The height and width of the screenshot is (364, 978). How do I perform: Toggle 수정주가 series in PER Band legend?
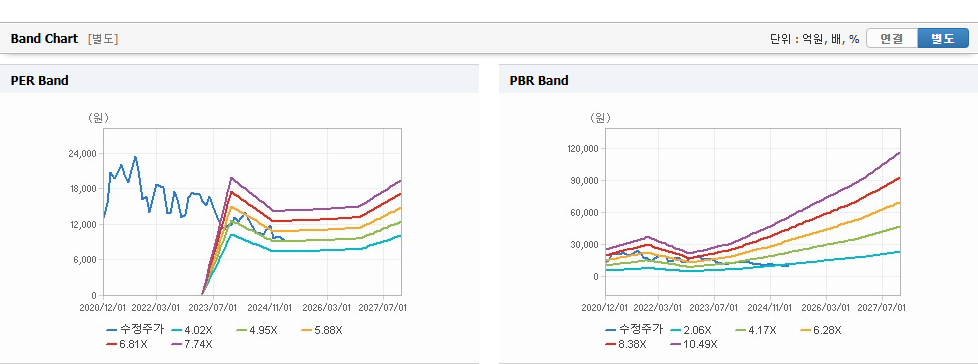tap(135, 330)
